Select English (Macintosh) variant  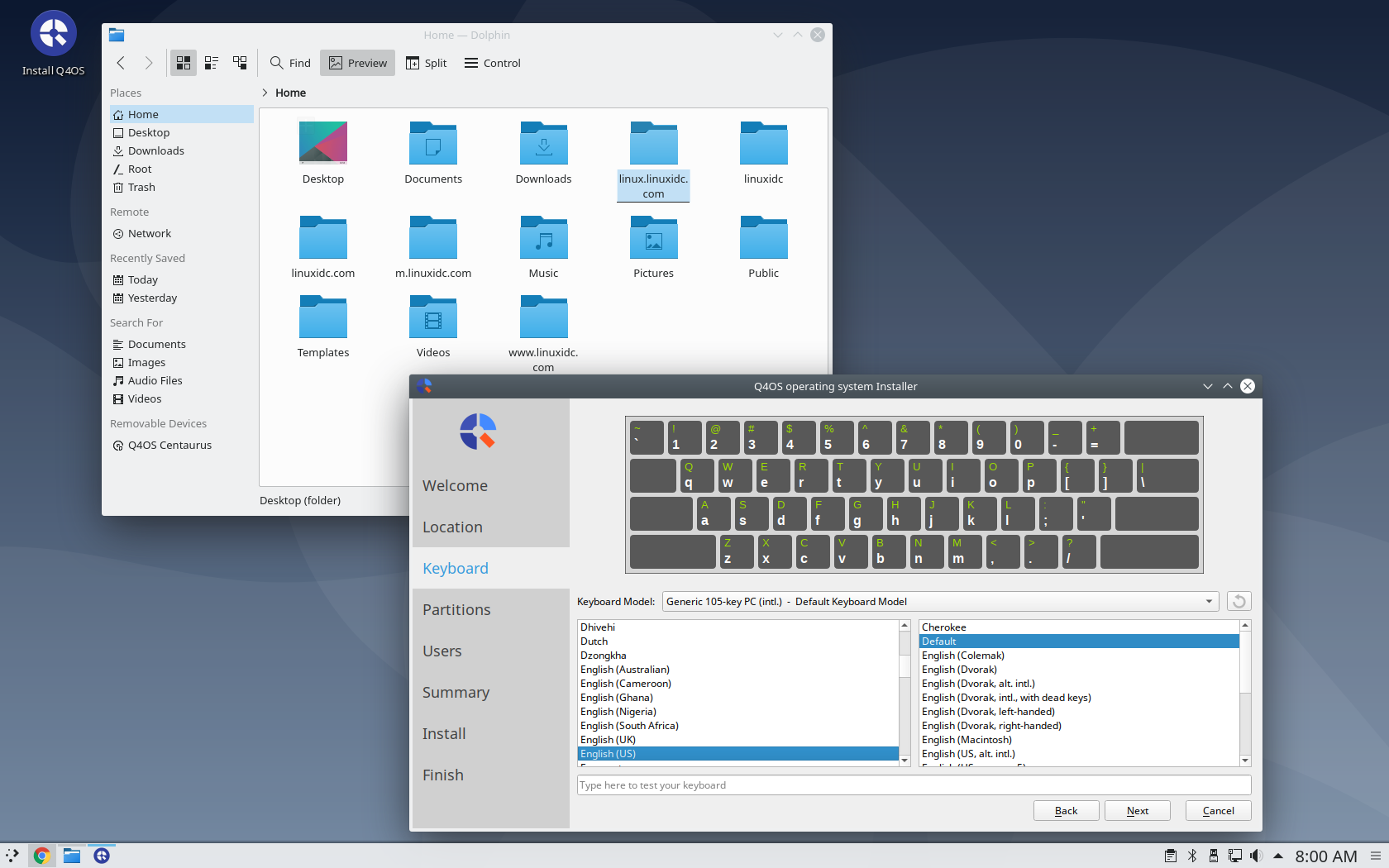pos(1079,740)
